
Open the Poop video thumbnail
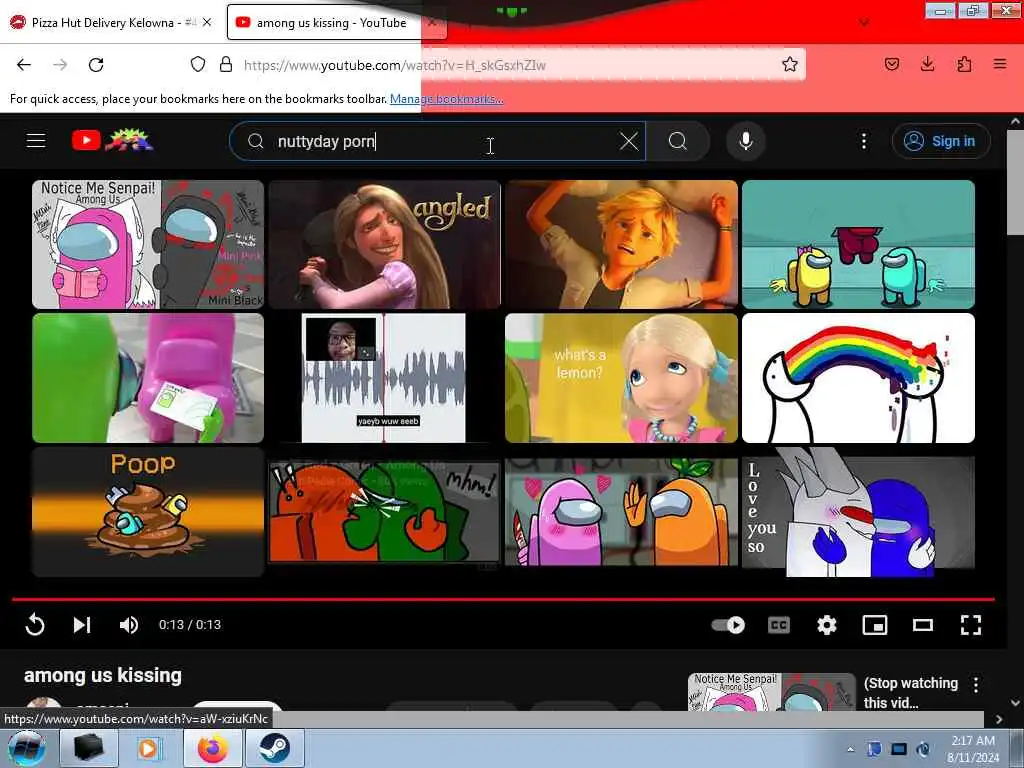148,512
